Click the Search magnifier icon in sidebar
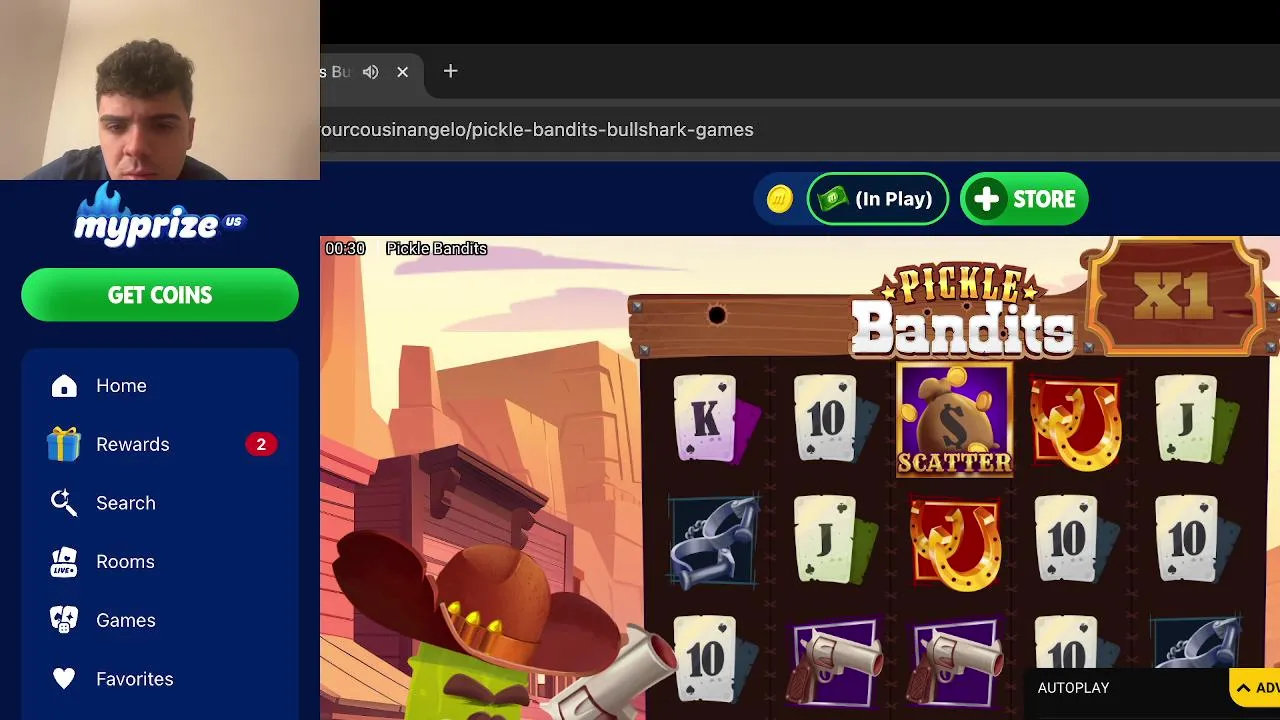This screenshot has width=1280, height=720. point(64,503)
